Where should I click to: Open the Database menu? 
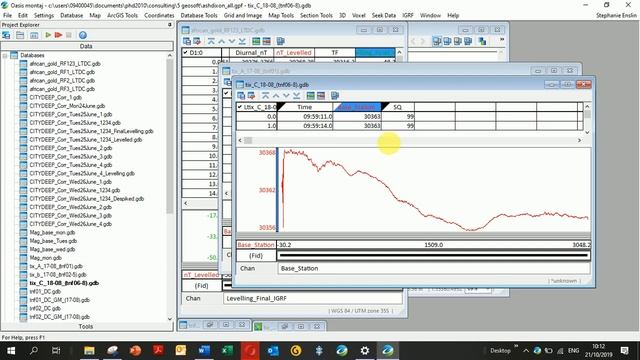tap(71, 15)
